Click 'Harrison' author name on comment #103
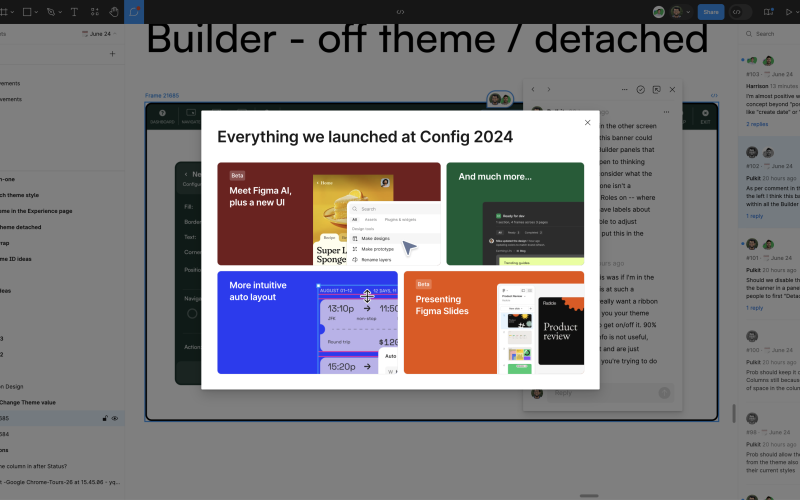800x500 pixels. click(x=757, y=86)
